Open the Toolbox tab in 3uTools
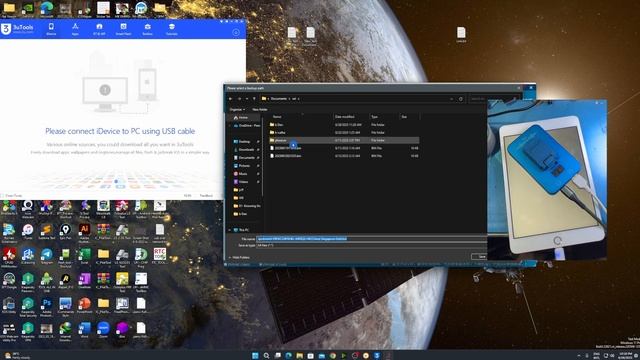 tap(147, 29)
